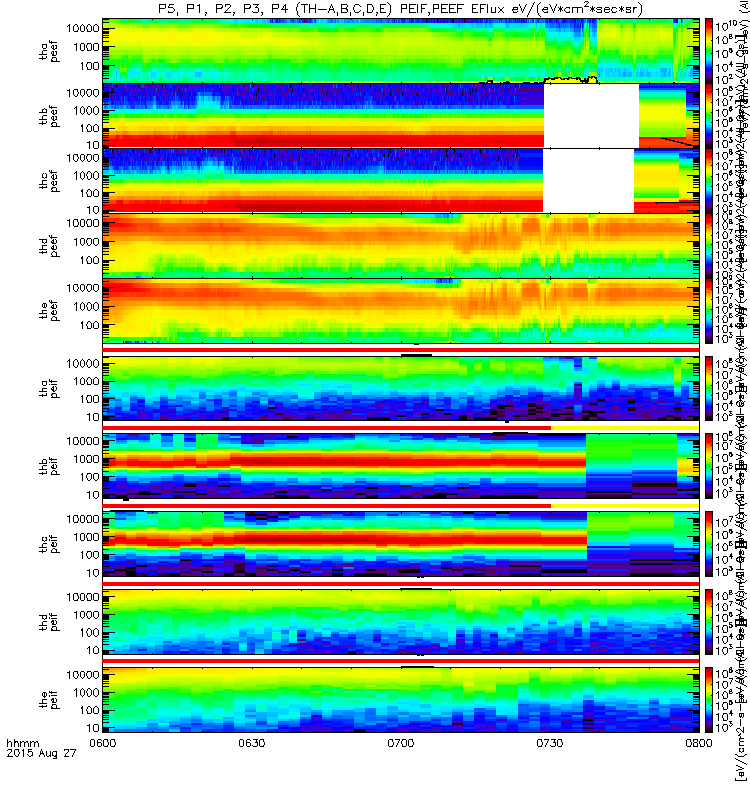
Task: Select the 'thd peif' panel axis label
Action: [49, 622]
